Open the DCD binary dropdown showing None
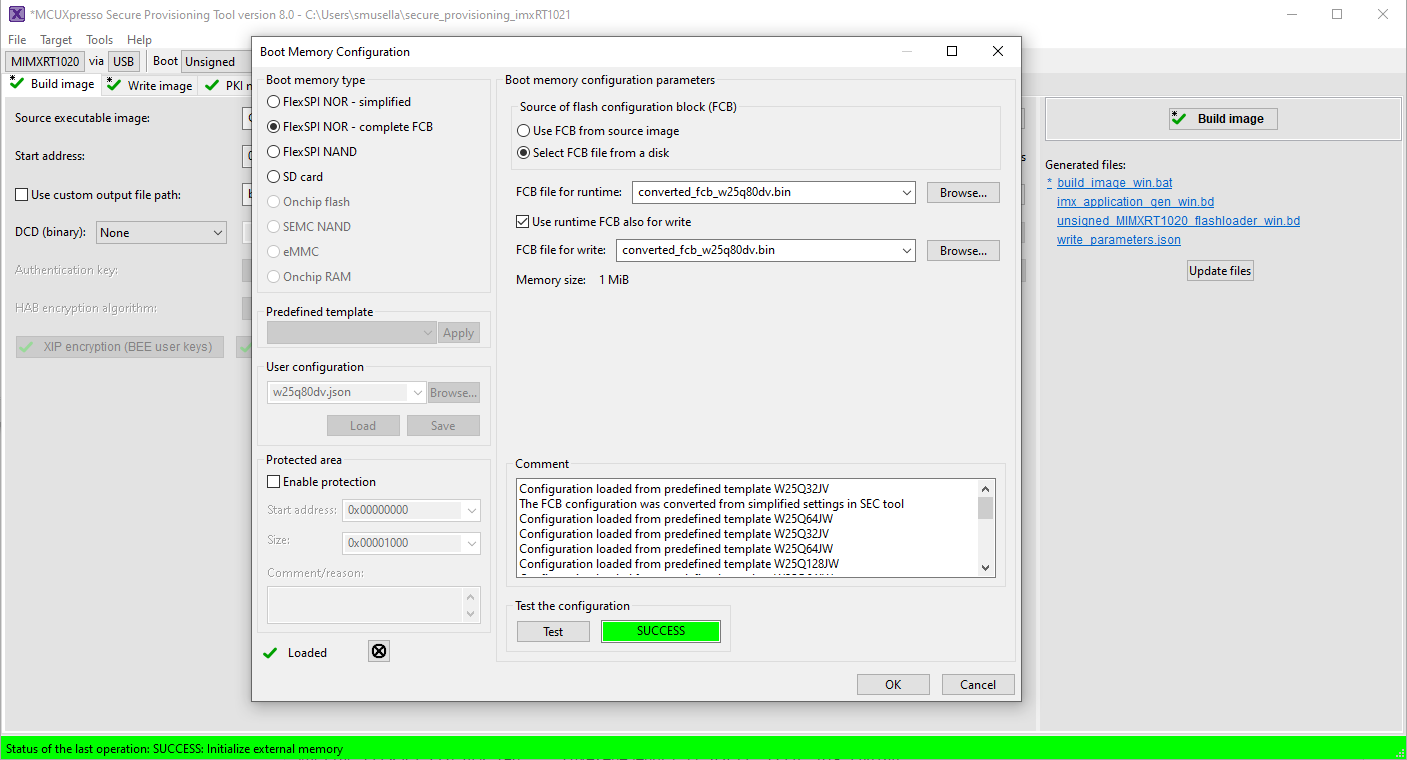Image resolution: width=1407 pixels, height=760 pixels. (218, 232)
